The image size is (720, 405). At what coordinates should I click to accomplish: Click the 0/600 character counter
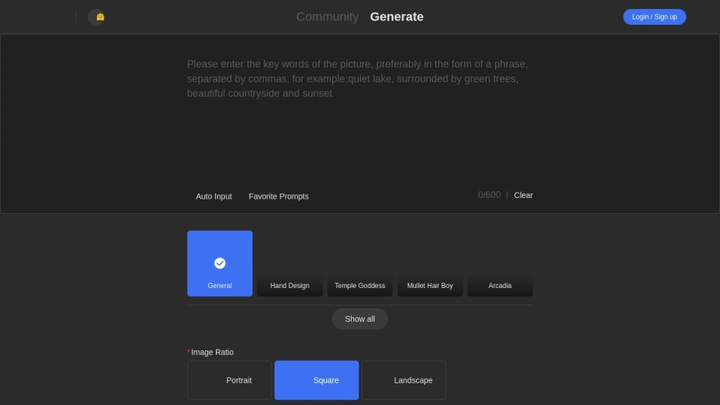(x=489, y=195)
